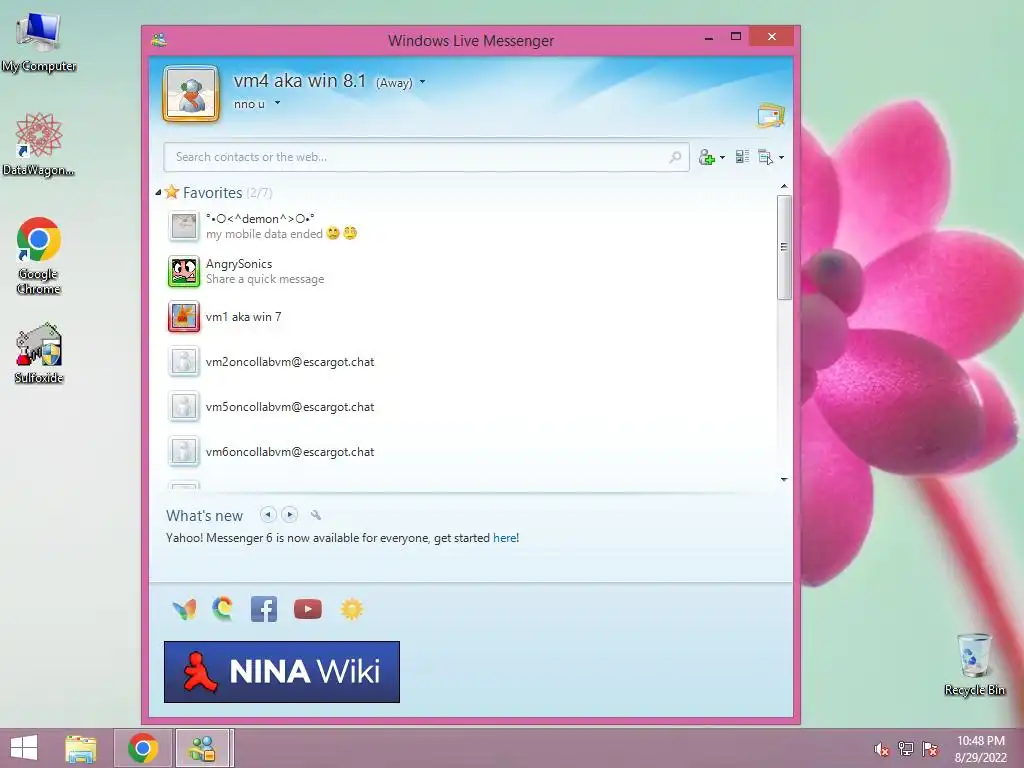Click vm1 aka win 7 avatar

[184, 317]
